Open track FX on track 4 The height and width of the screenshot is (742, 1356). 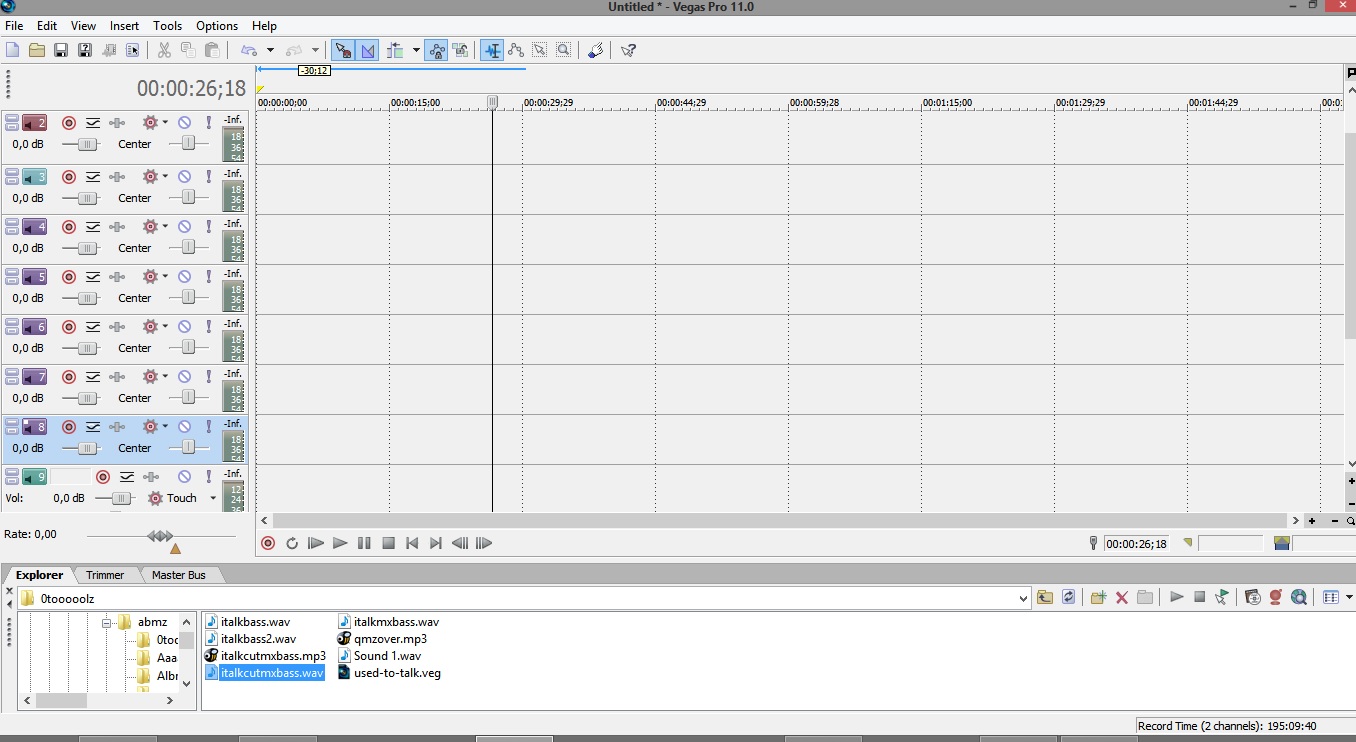click(118, 226)
